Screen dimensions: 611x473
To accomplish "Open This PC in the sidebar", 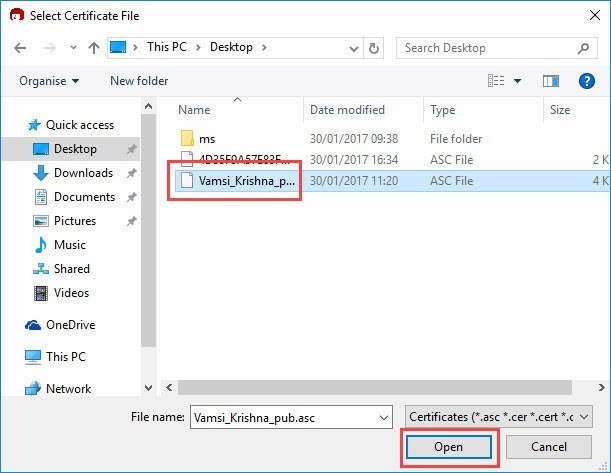I will pos(55,357).
